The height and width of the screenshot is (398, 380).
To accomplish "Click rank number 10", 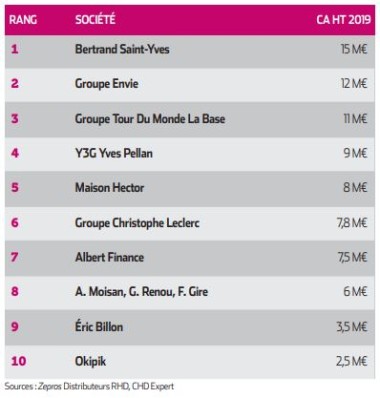I will pos(19,361).
